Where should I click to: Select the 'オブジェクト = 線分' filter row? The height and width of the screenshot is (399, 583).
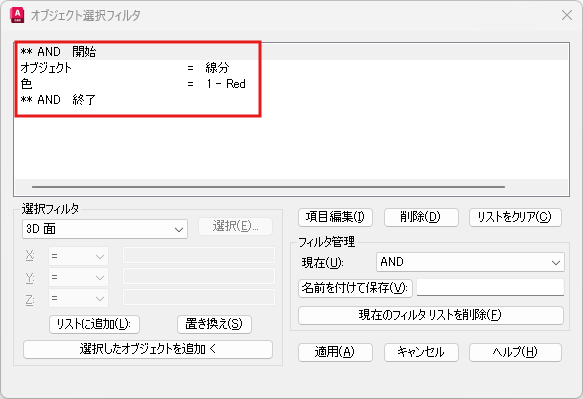coord(291,68)
